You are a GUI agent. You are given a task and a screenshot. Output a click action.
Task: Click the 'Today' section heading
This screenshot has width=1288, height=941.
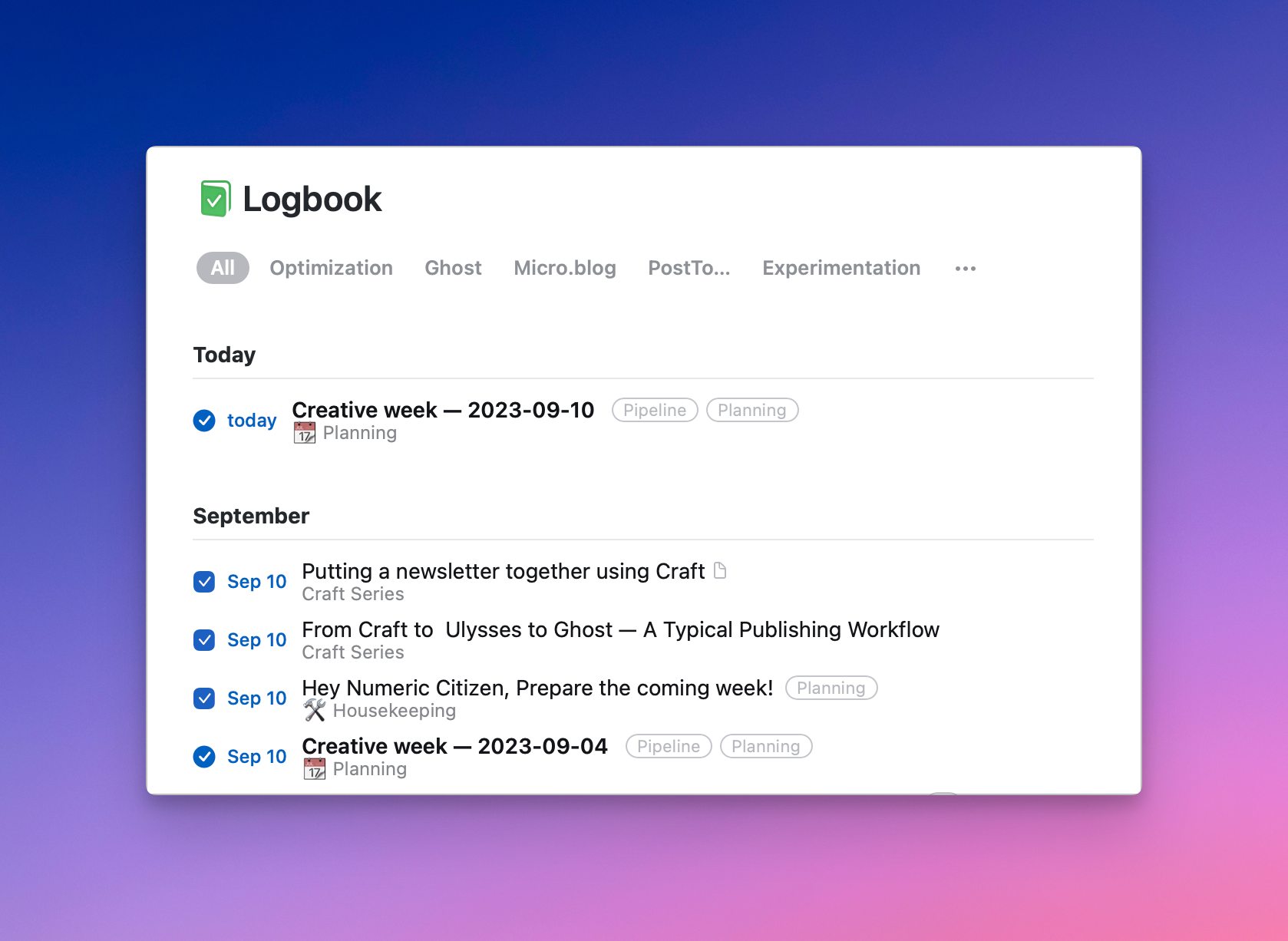pos(224,355)
